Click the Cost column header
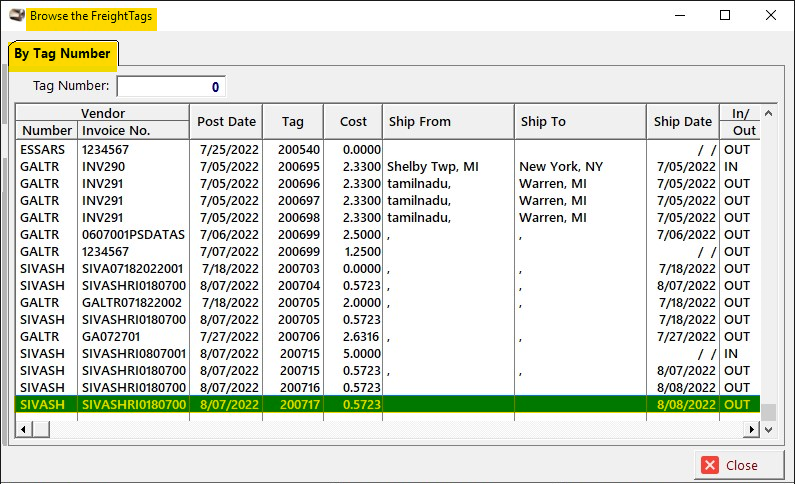The image size is (795, 484). pos(353,122)
